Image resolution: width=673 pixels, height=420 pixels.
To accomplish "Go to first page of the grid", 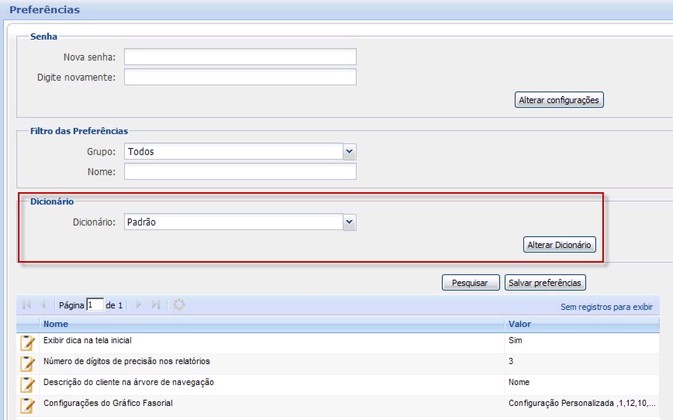I will [27, 305].
